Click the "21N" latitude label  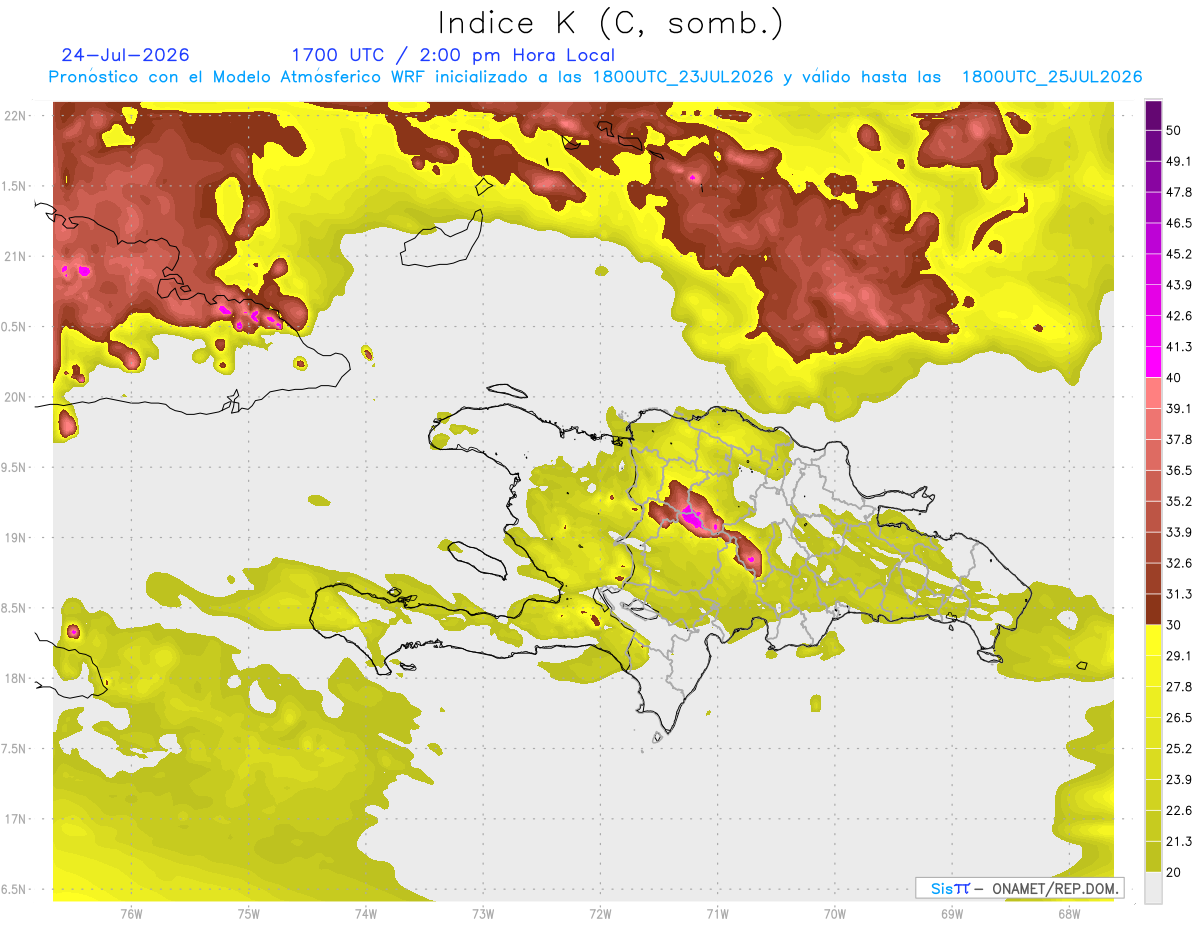tap(15, 256)
